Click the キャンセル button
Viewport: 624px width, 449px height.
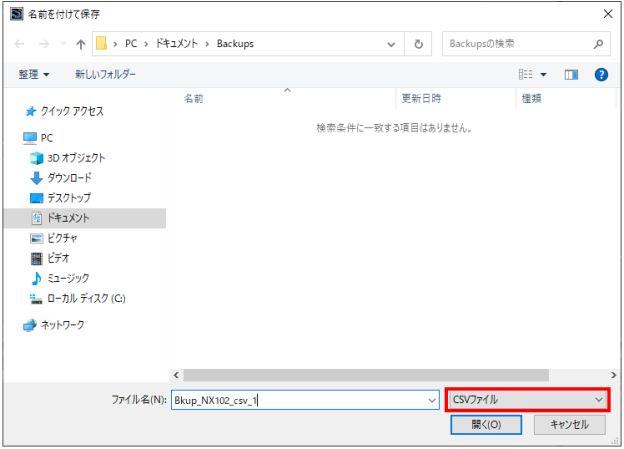tap(569, 425)
